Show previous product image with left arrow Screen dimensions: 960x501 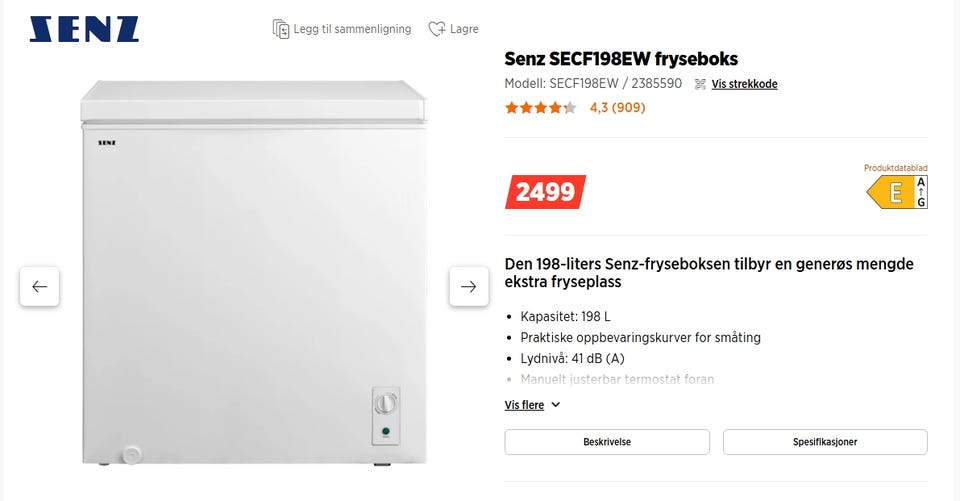[39, 287]
